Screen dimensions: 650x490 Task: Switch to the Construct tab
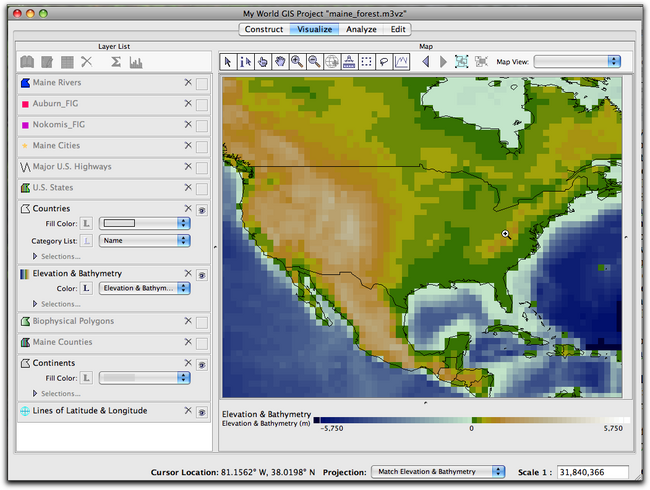tap(263, 29)
